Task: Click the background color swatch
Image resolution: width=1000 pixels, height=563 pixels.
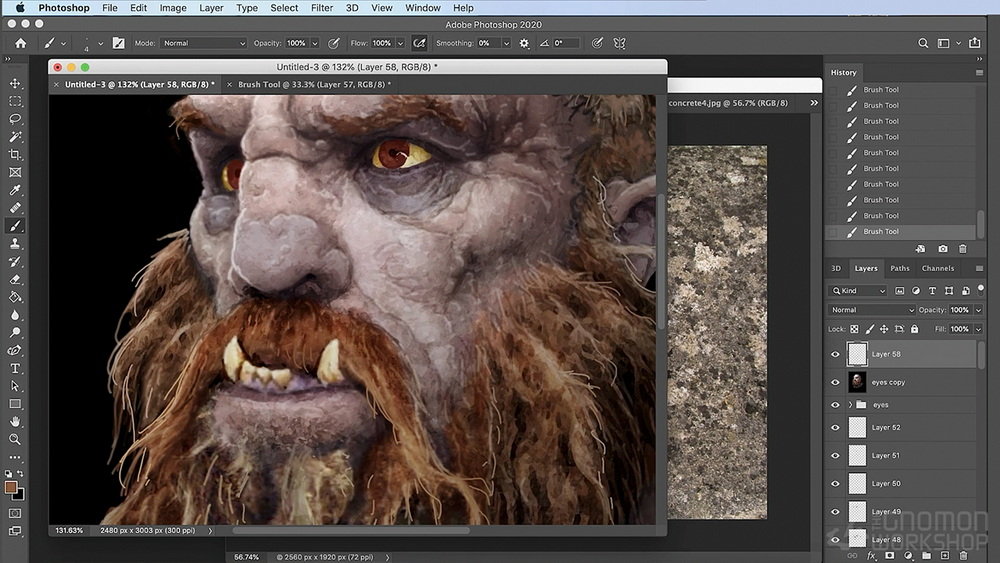Action: click(20, 495)
